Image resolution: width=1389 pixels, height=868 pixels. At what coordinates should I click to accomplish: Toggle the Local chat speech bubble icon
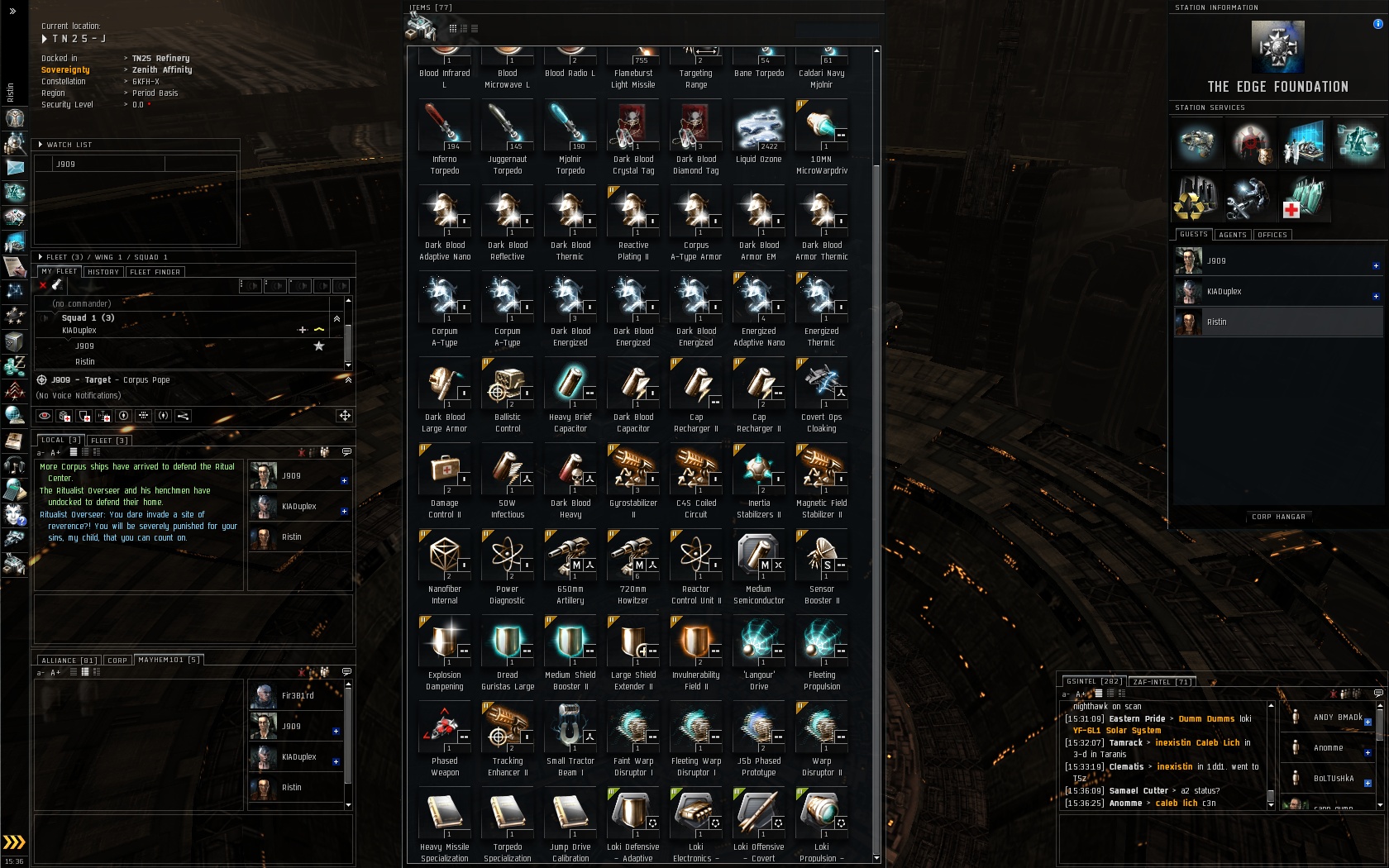[x=346, y=452]
